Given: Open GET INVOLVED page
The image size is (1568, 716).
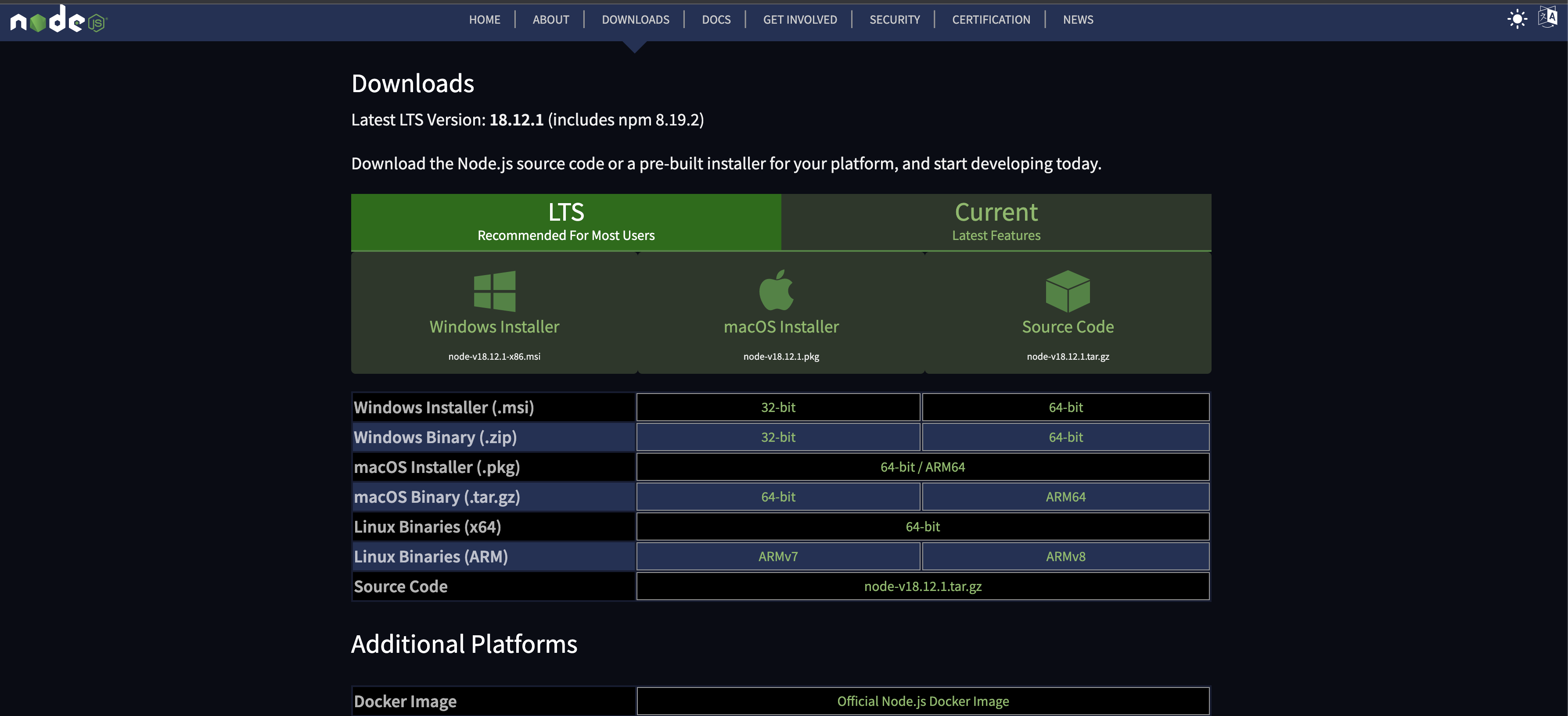Looking at the screenshot, I should (800, 19).
